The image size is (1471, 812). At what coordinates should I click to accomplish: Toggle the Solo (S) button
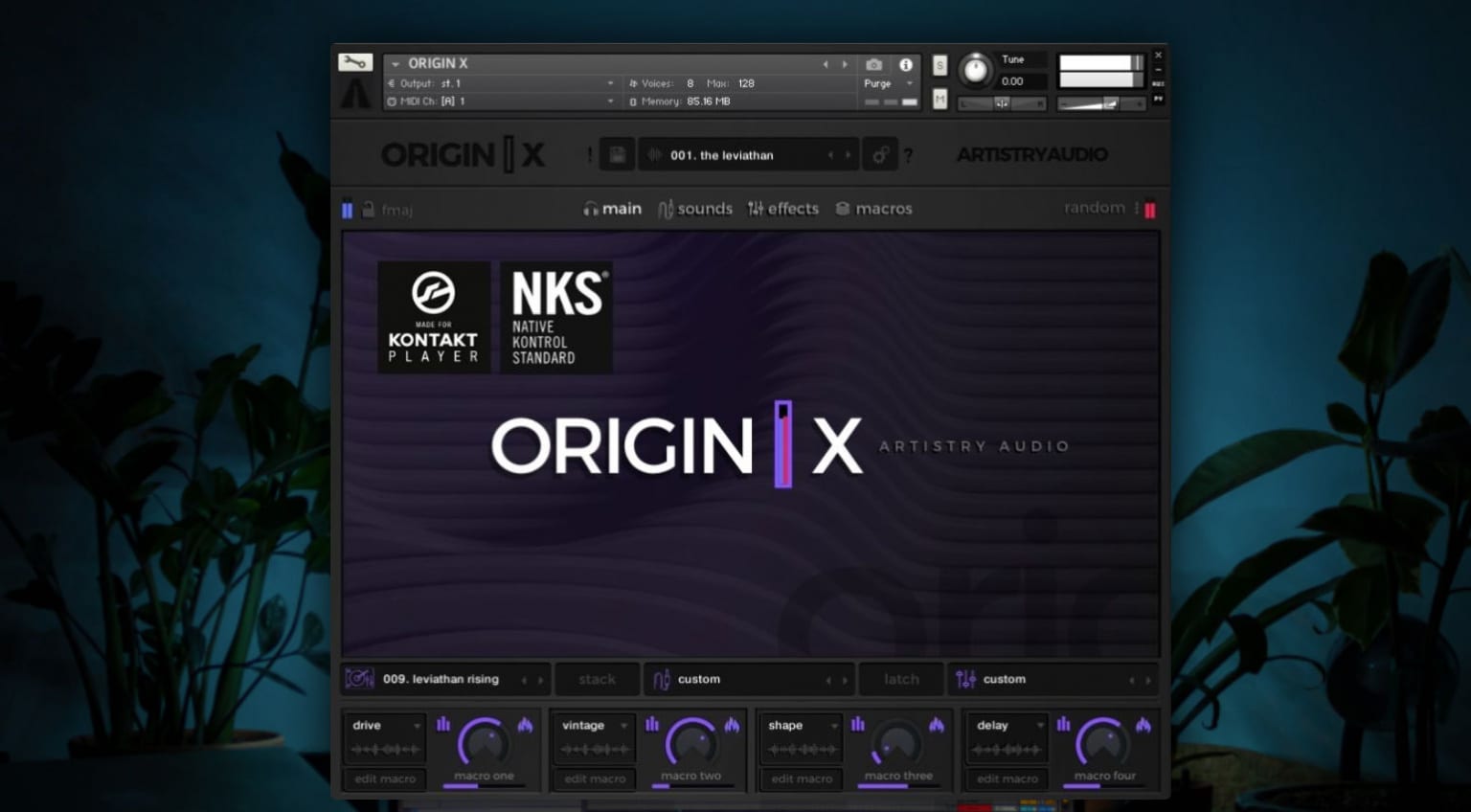click(x=939, y=65)
